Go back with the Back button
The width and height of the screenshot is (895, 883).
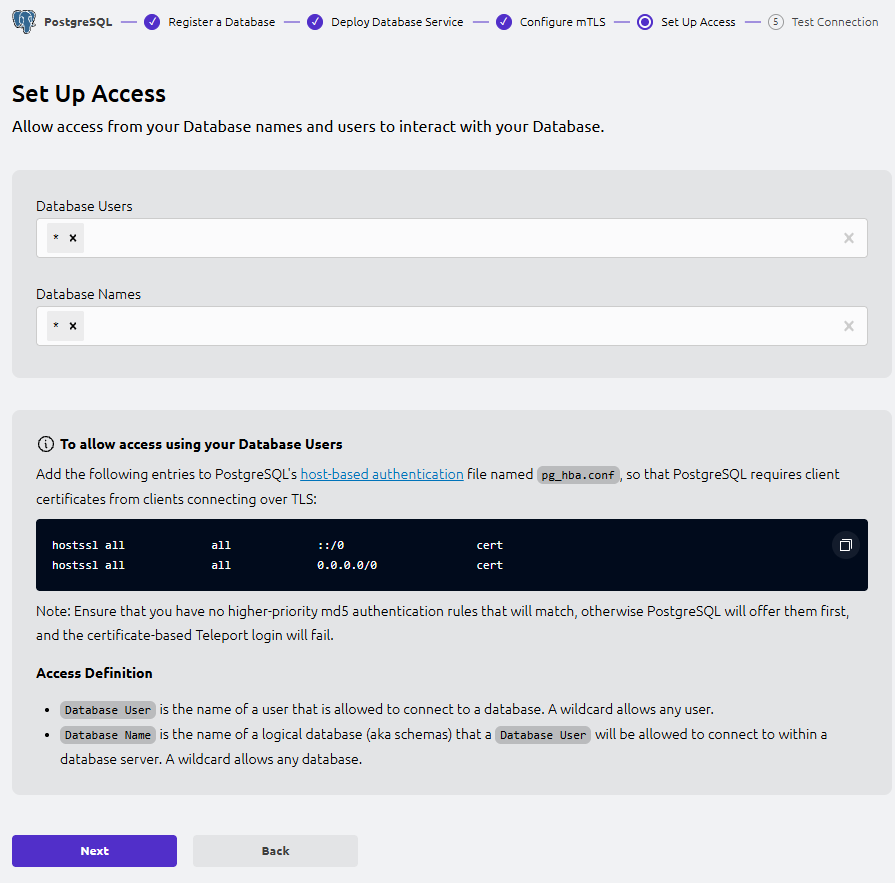coord(275,851)
